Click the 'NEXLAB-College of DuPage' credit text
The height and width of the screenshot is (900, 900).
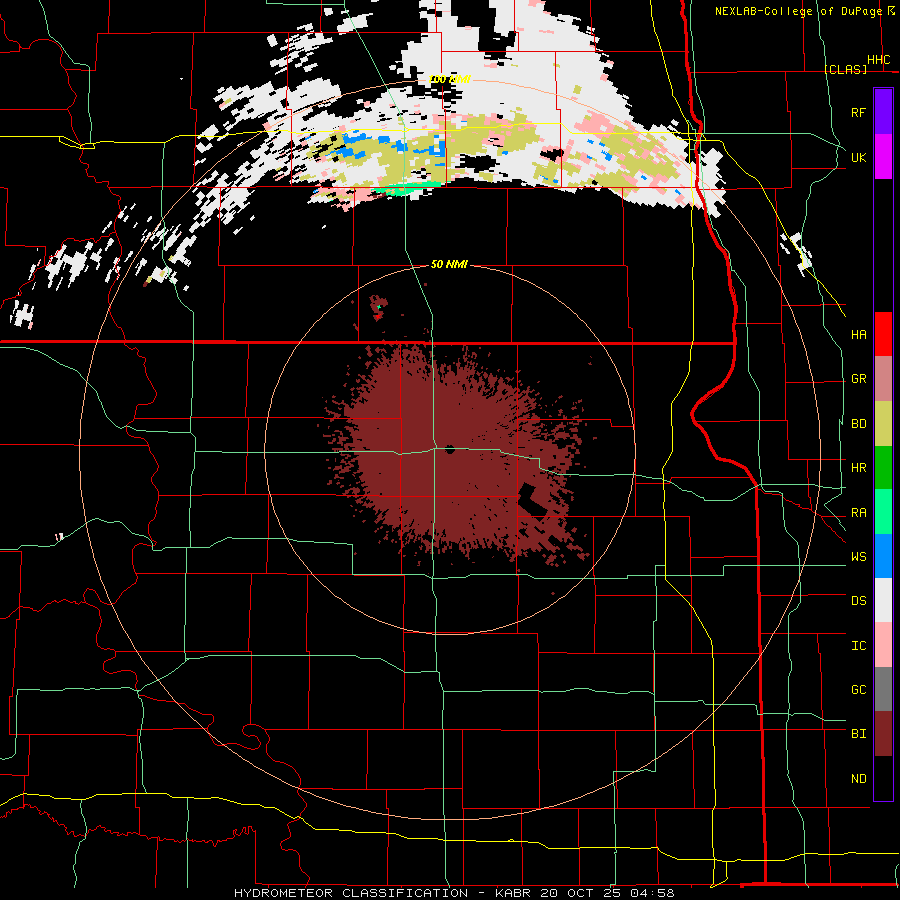pos(798,11)
